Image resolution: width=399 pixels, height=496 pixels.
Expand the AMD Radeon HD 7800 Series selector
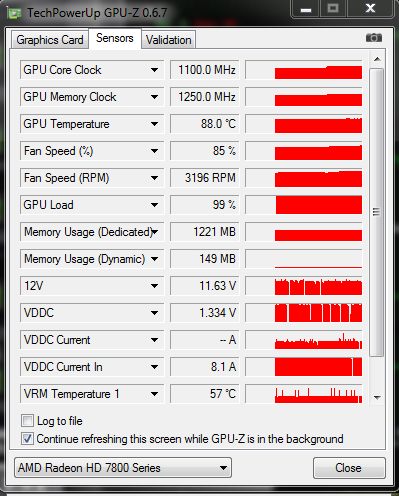[123, 468]
